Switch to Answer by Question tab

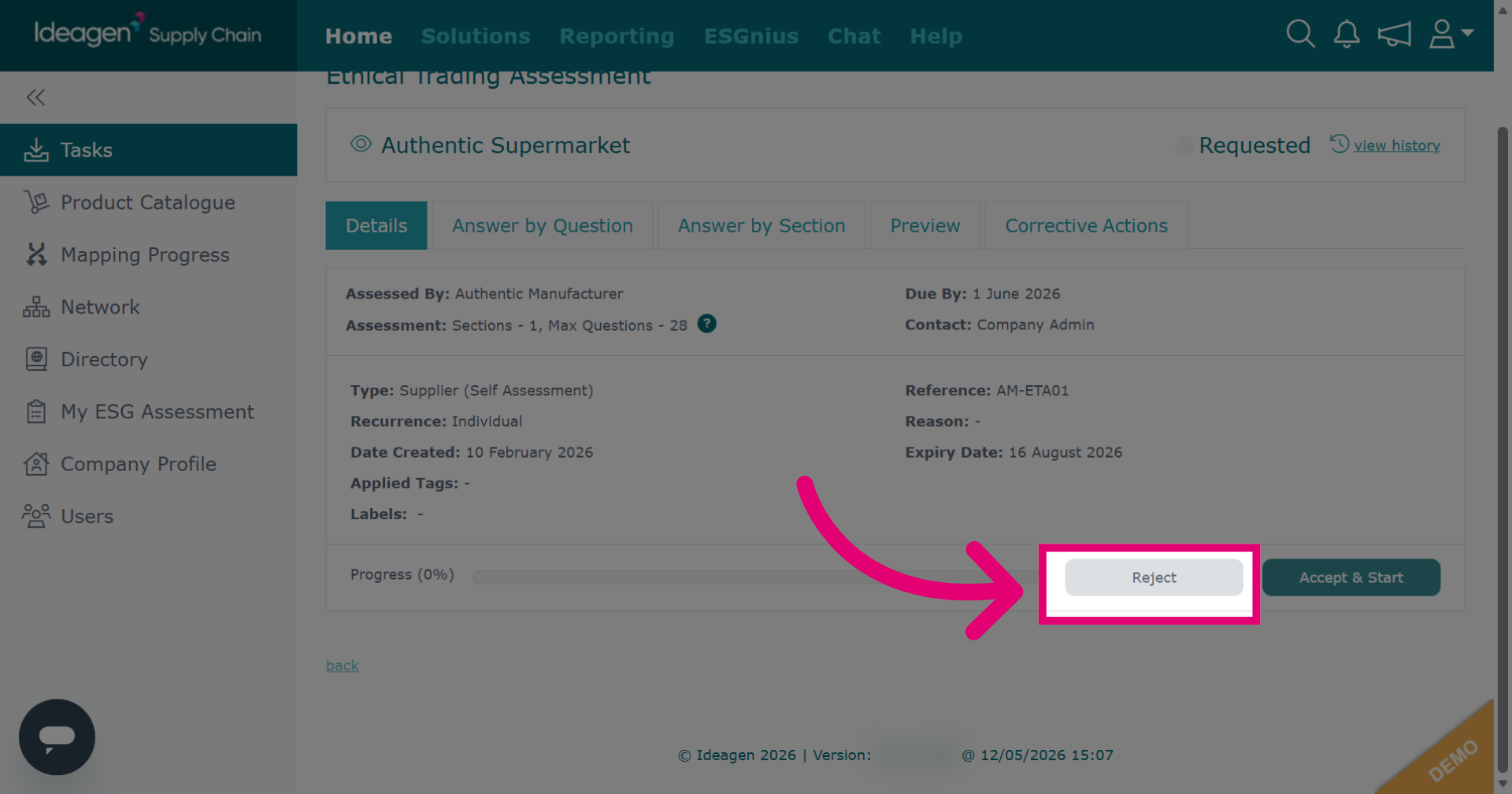point(543,226)
